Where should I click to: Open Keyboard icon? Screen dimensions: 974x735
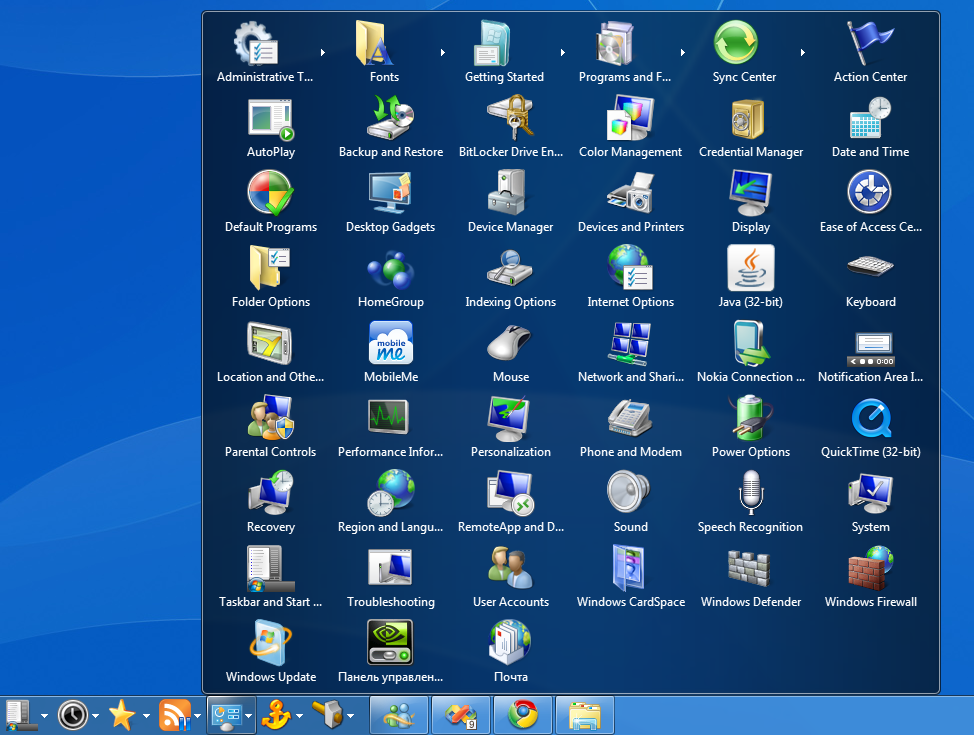pyautogui.click(x=870, y=267)
